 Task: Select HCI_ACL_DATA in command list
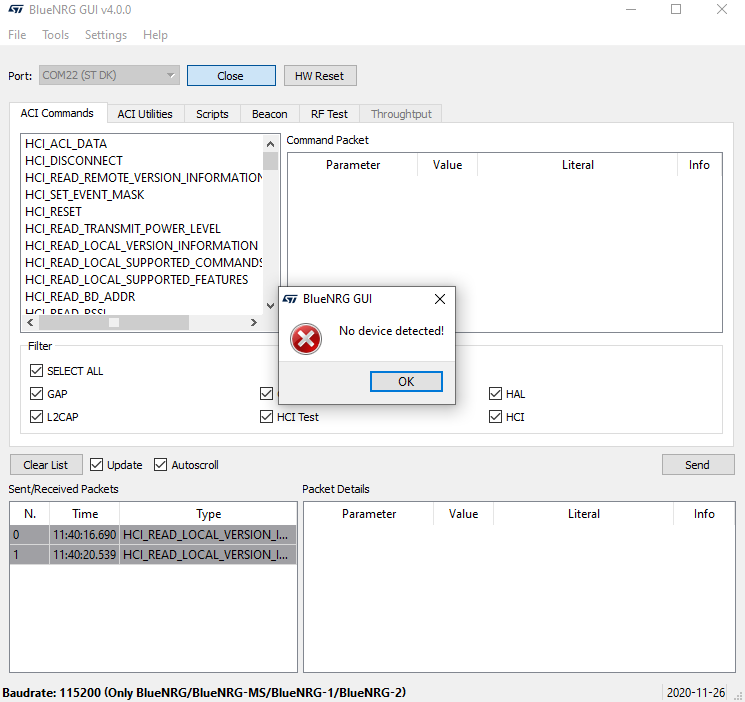pos(66,144)
